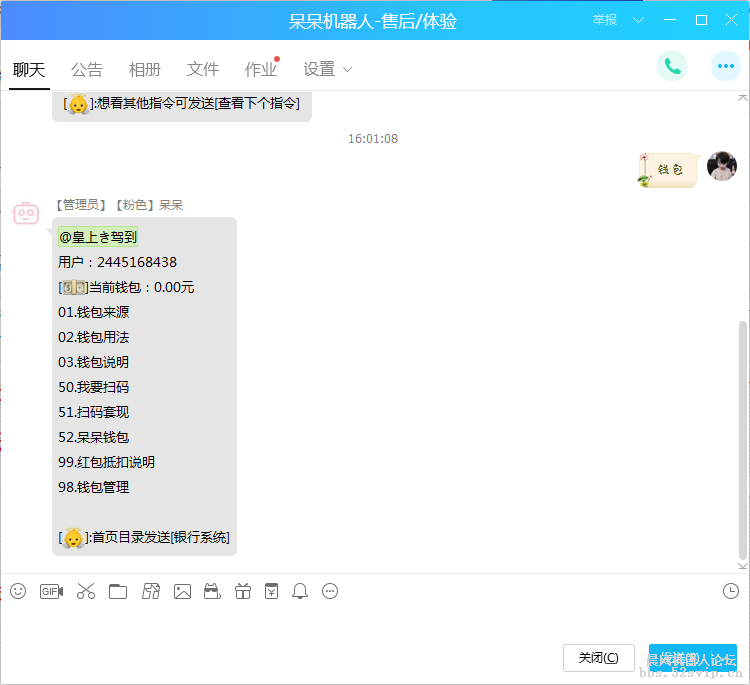This screenshot has height=685, width=750.
Task: Start a group voice call
Action: pyautogui.click(x=672, y=66)
